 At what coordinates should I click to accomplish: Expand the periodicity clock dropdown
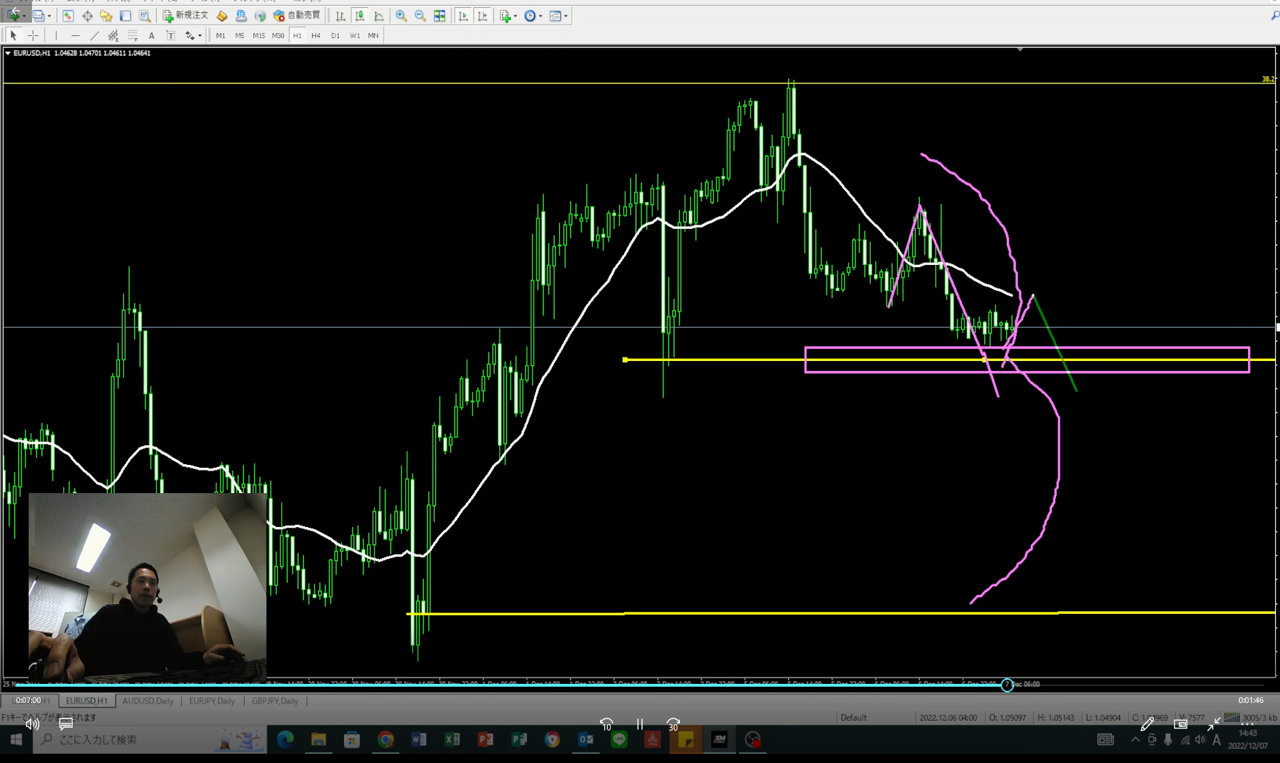(533, 16)
